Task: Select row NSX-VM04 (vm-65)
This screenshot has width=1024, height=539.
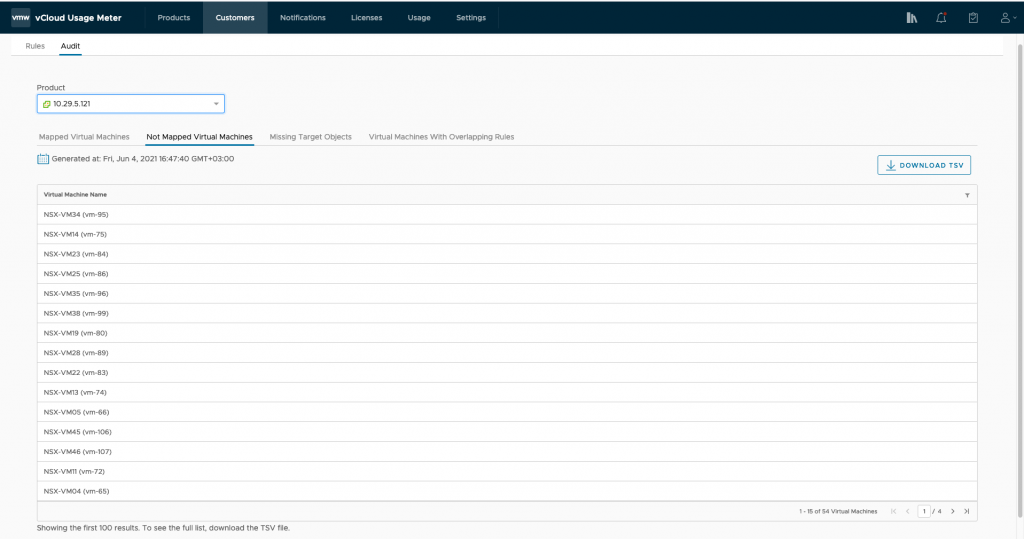Action: [507, 491]
